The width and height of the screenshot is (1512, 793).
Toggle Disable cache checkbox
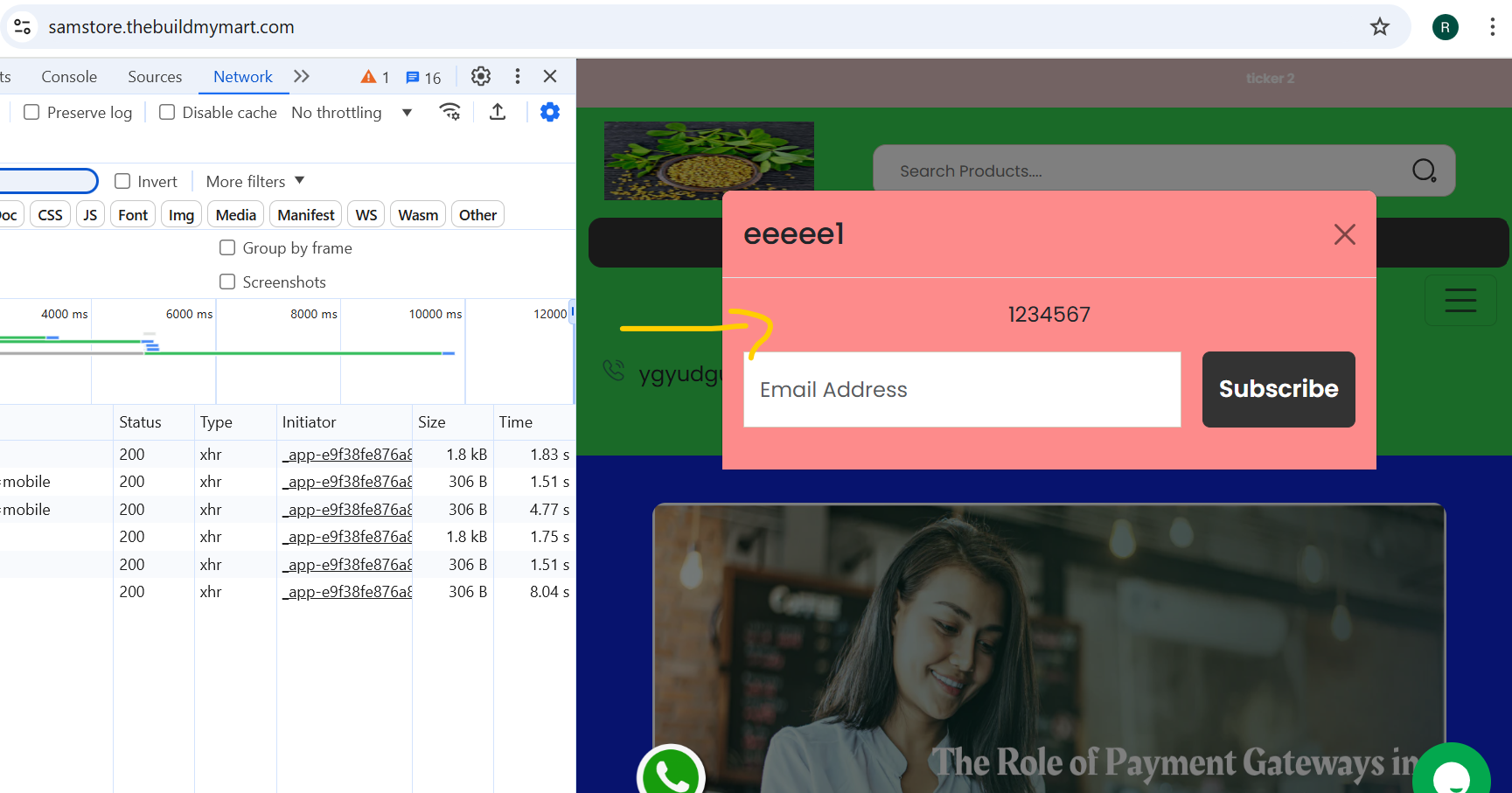point(167,112)
